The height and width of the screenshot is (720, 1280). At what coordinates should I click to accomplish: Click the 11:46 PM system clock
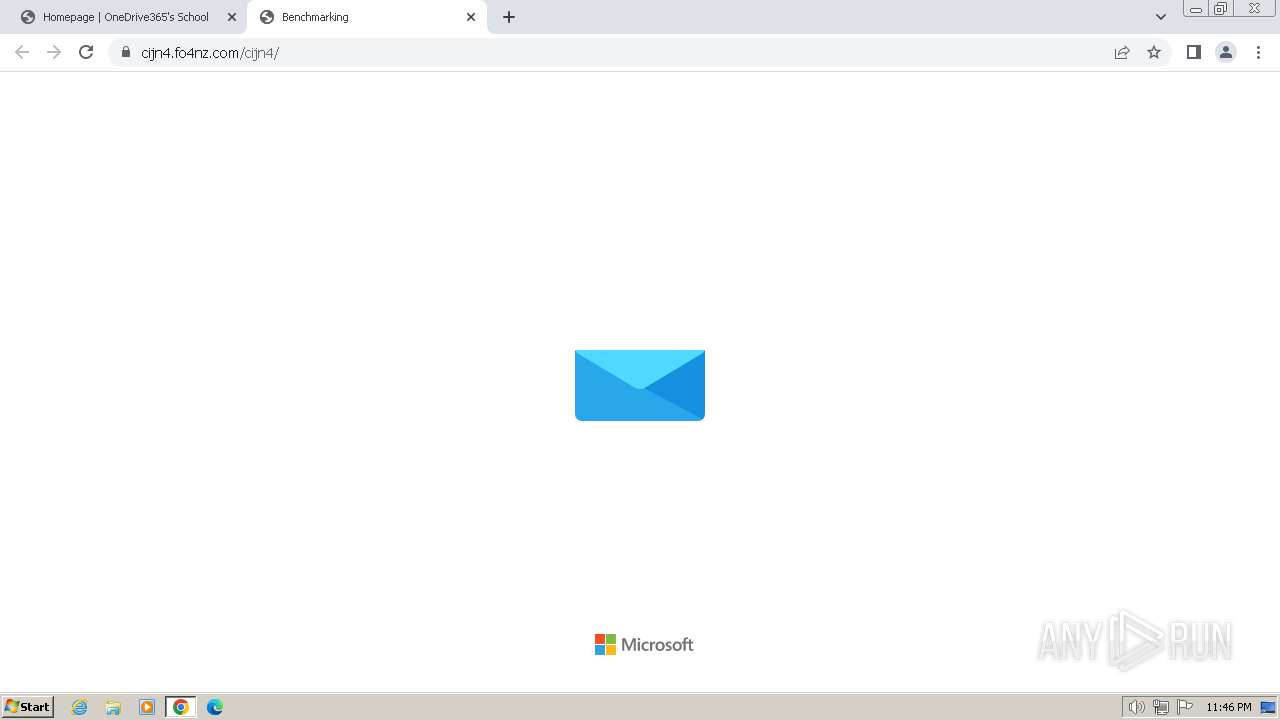1229,707
